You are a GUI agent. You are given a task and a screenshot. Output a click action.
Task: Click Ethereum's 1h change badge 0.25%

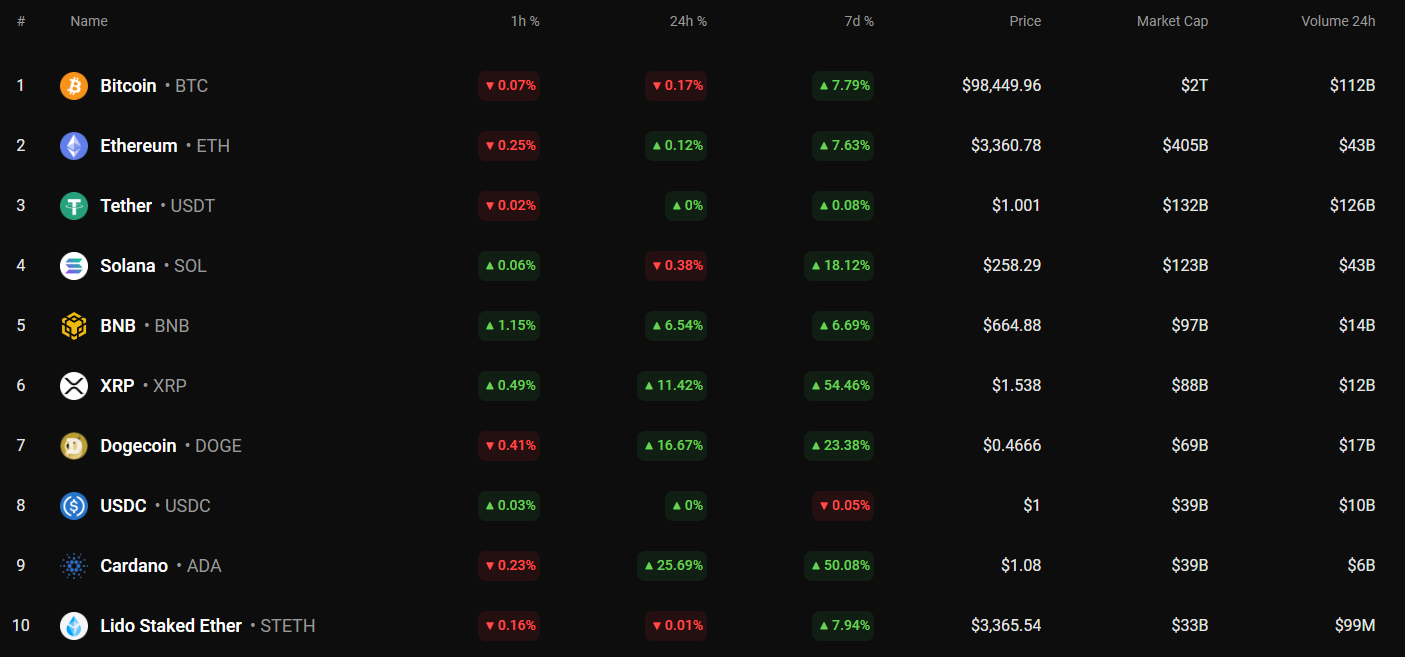point(509,146)
